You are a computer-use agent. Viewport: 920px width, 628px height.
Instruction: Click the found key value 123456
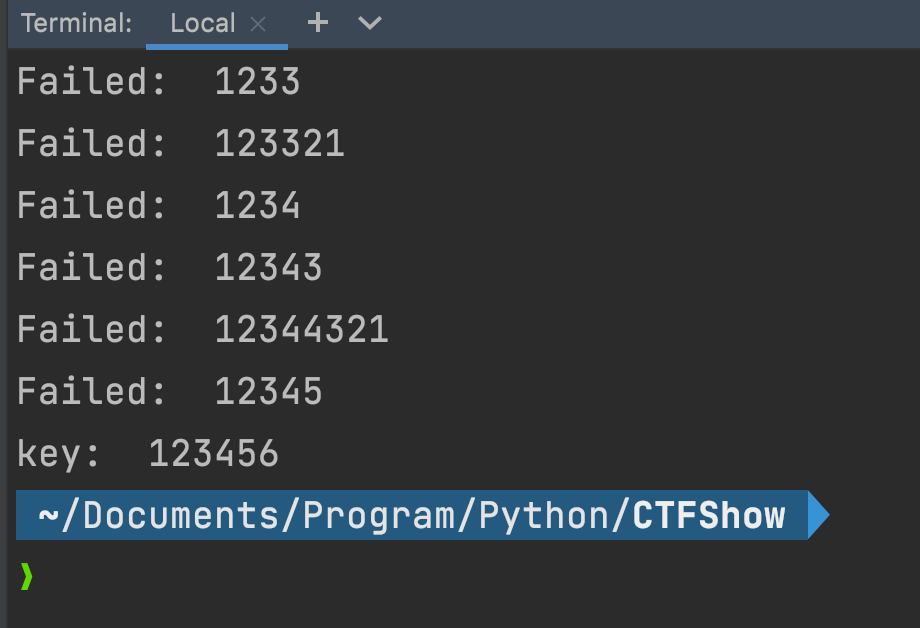[213, 454]
